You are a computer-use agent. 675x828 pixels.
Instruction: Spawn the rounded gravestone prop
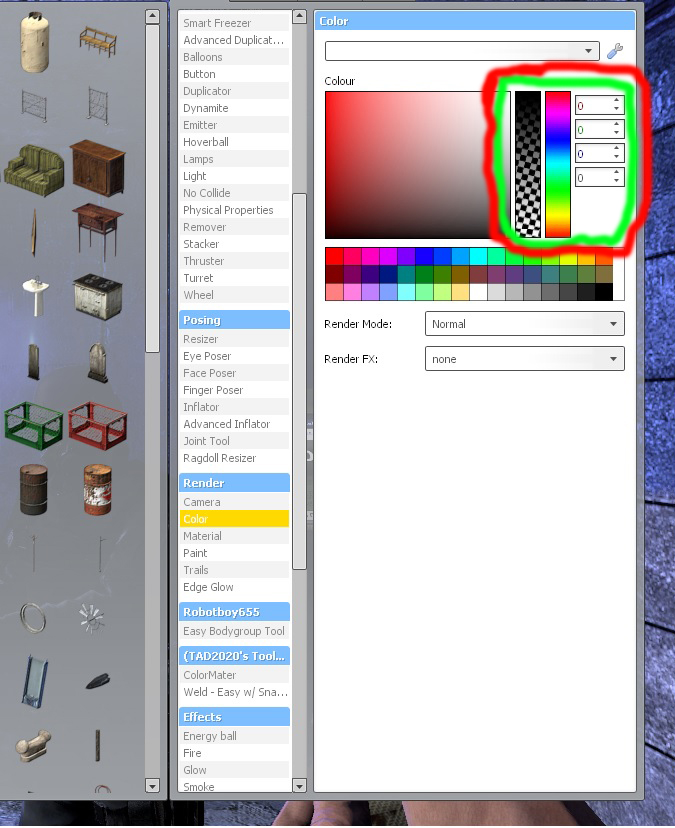click(x=98, y=362)
